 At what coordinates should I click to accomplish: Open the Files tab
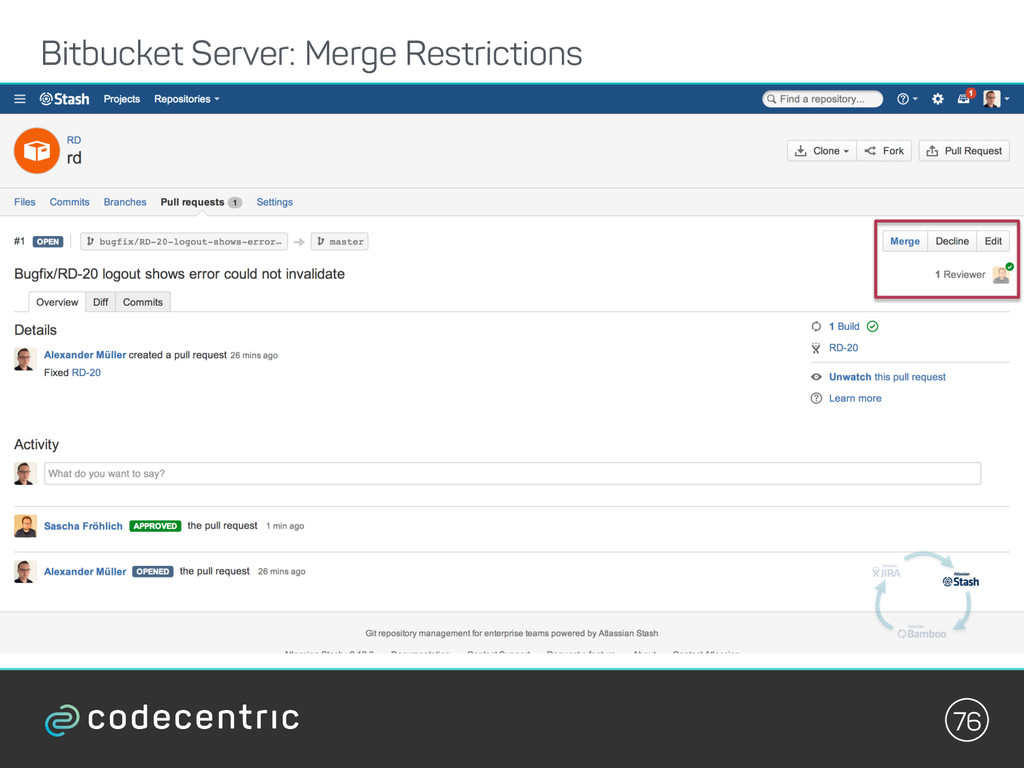[25, 202]
